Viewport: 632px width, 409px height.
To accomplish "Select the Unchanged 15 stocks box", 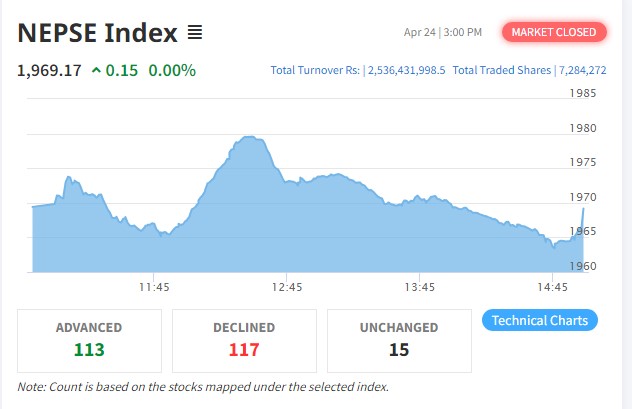I will tap(398, 339).
